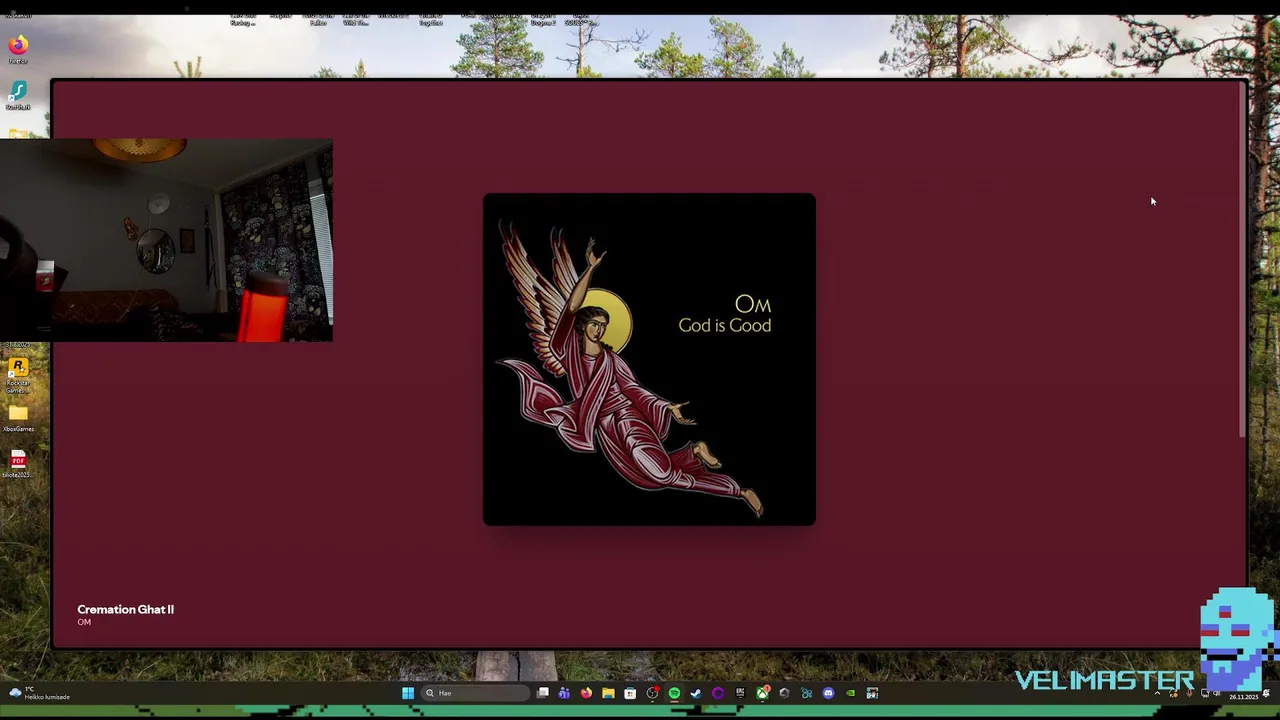The width and height of the screenshot is (1280, 720).
Task: Open the XboxGames desktop folder
Action: pyautogui.click(x=18, y=418)
